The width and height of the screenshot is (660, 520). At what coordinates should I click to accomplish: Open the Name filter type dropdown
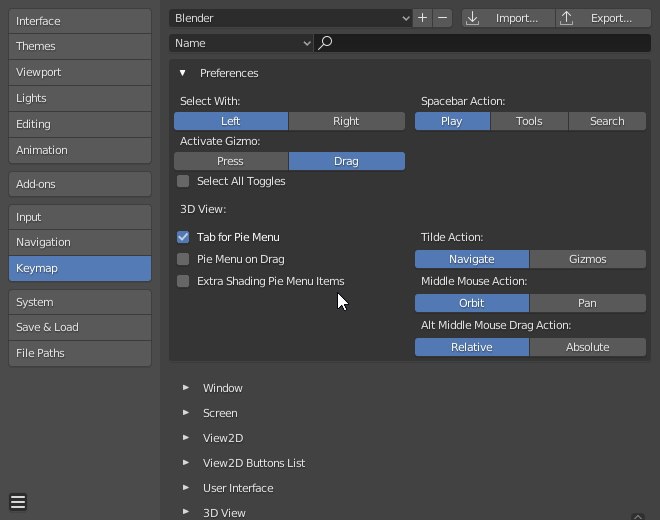(241, 43)
